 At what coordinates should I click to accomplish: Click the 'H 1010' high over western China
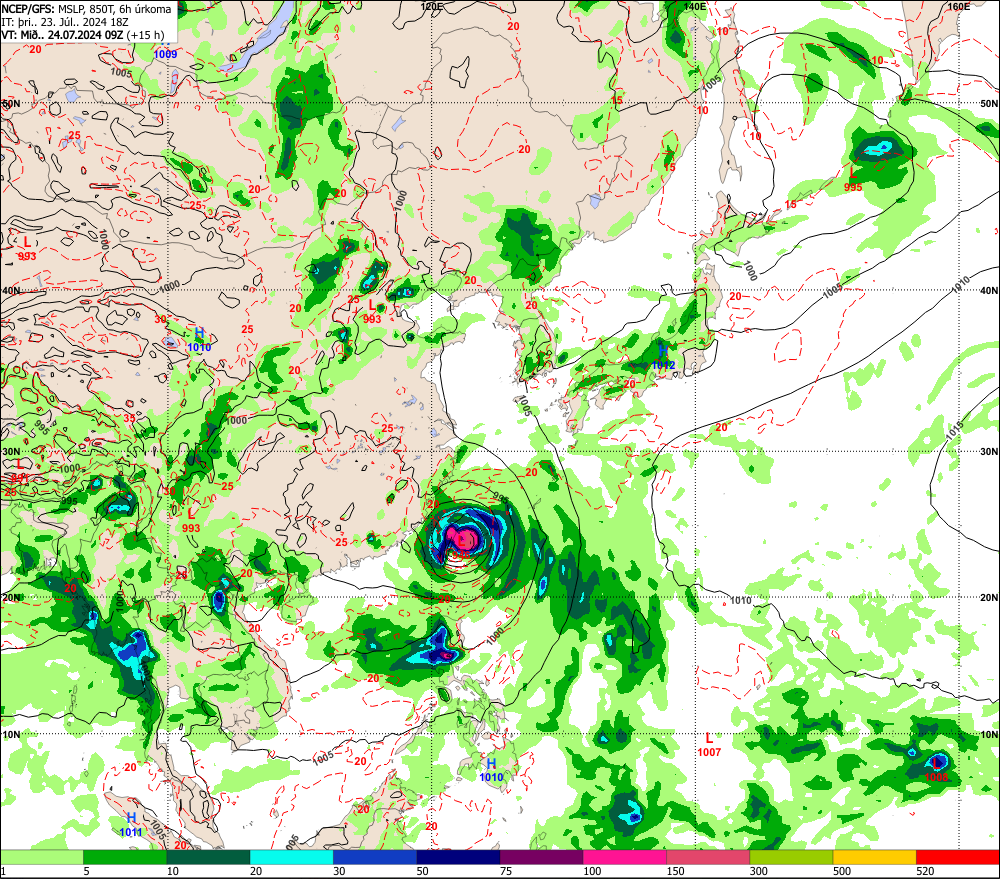point(199,340)
